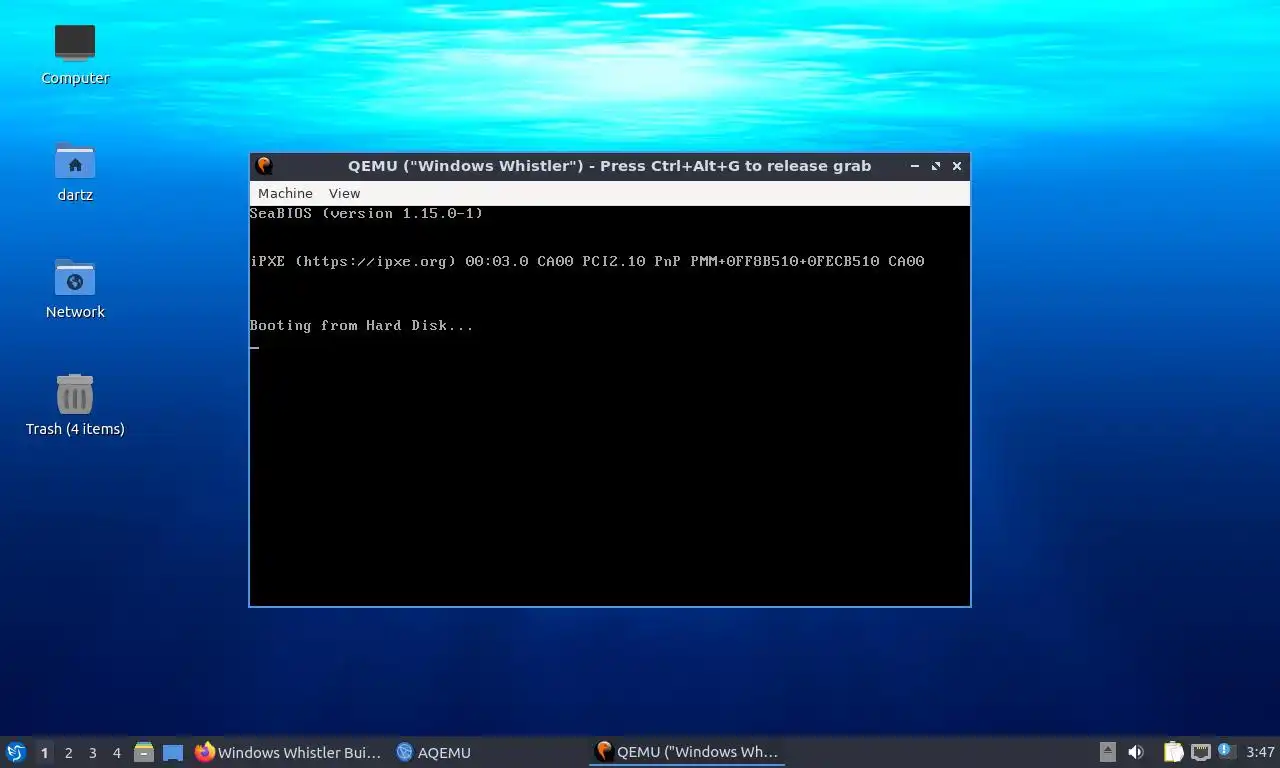Screen dimensions: 1280x768
Task: Open the Lubuntu start menu
Action: click(x=16, y=752)
